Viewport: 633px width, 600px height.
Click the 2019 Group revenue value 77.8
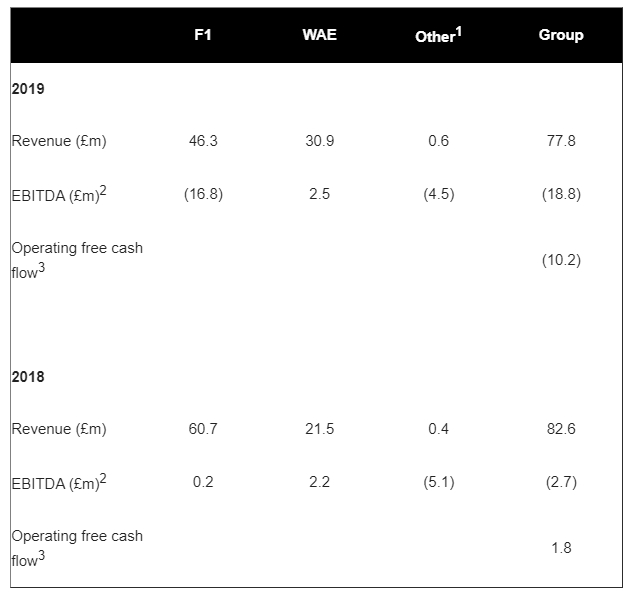point(561,141)
